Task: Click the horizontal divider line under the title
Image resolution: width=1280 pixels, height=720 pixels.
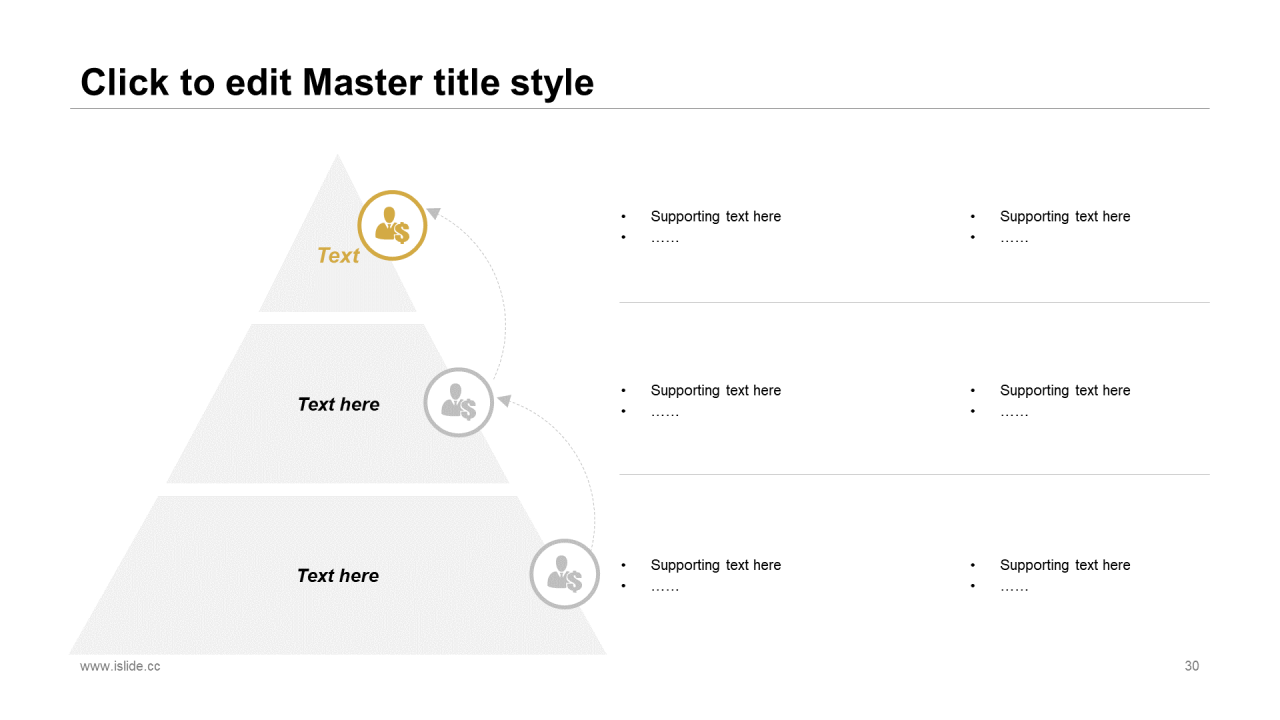Action: pyautogui.click(x=640, y=108)
